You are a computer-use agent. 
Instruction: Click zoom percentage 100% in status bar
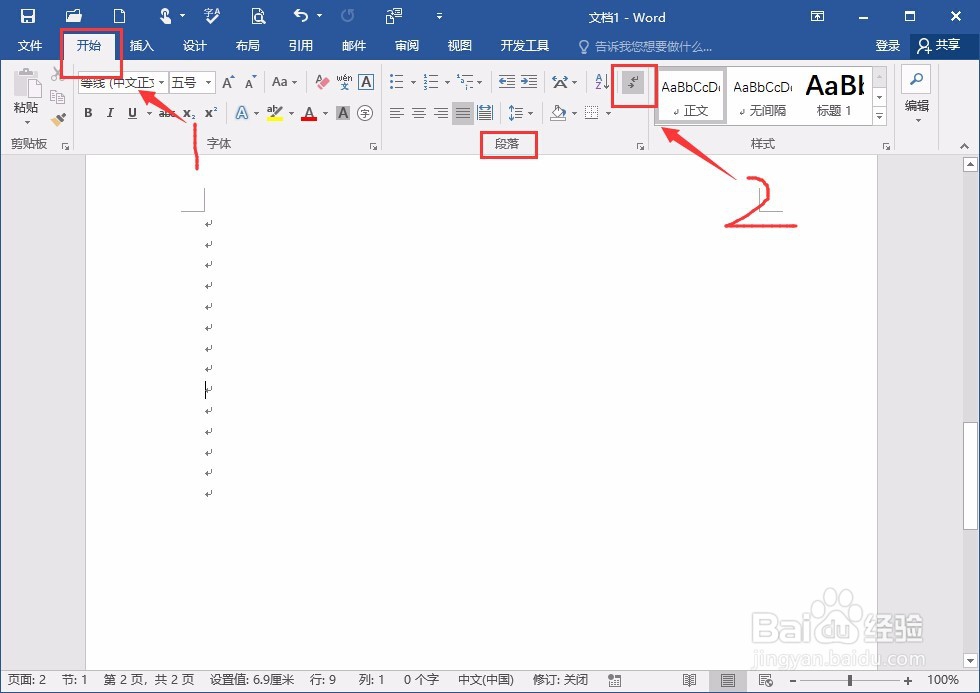942,680
